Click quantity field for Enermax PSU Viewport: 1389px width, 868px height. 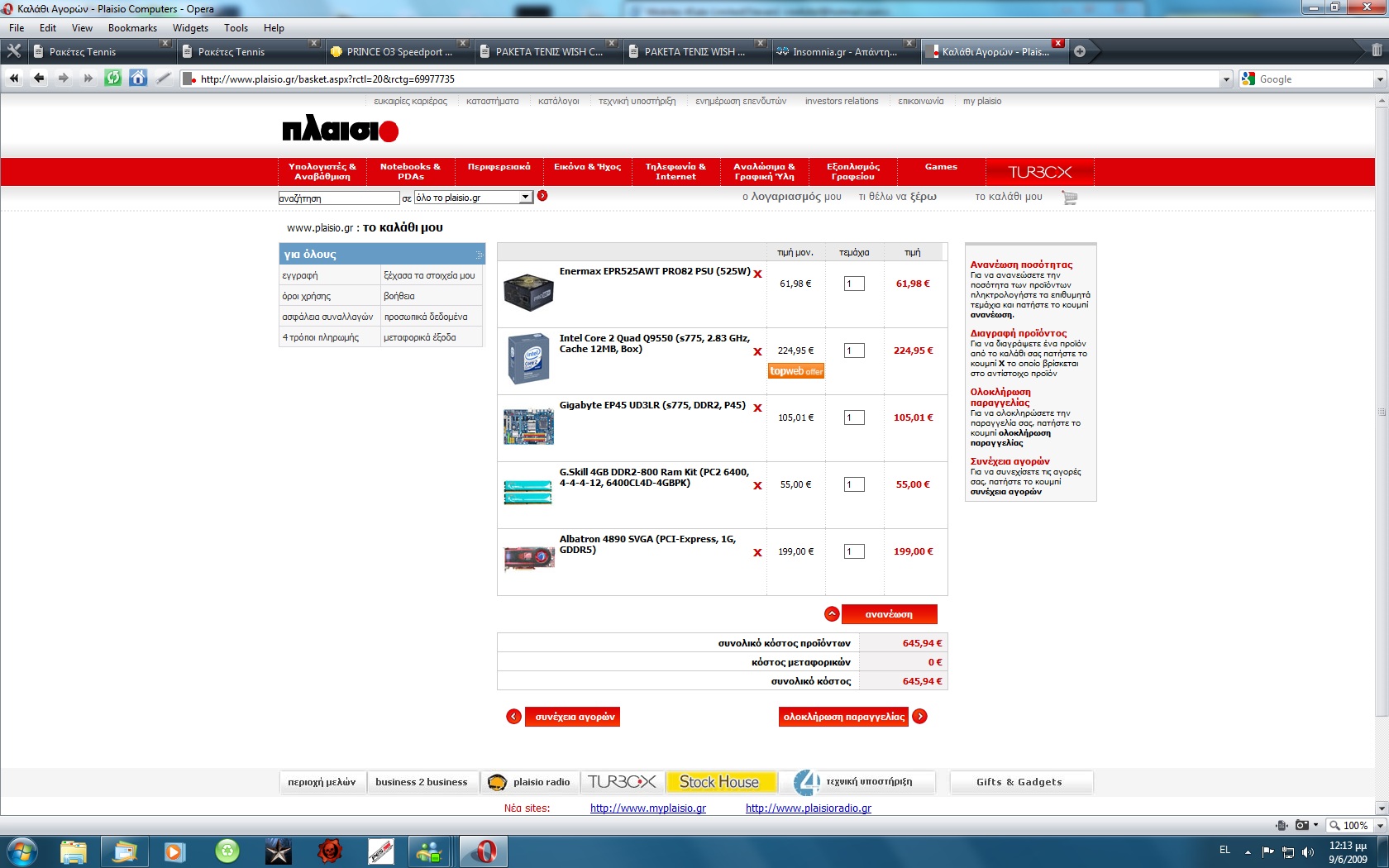854,284
